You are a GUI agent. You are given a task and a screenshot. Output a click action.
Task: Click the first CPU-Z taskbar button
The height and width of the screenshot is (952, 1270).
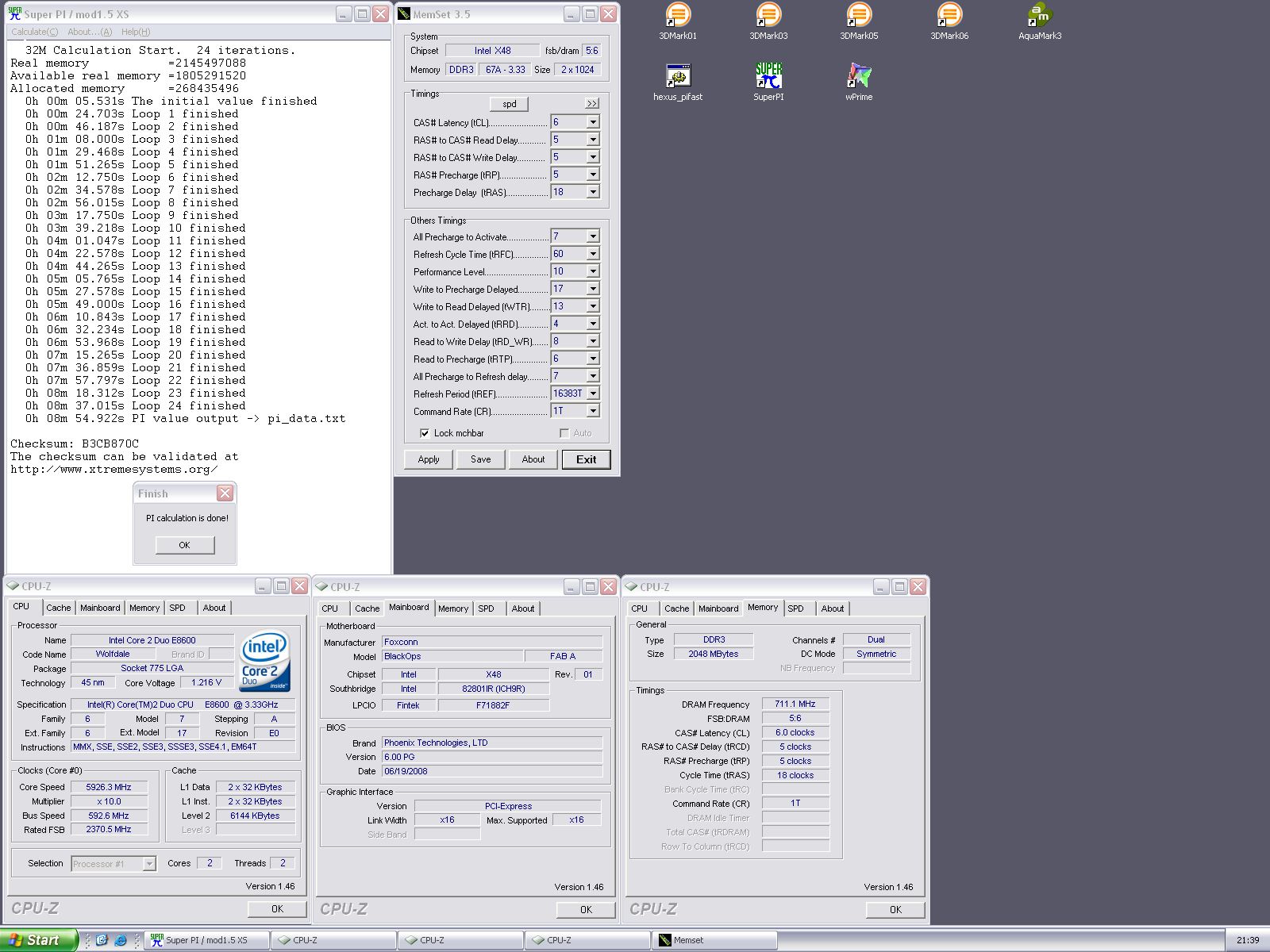click(x=333, y=940)
